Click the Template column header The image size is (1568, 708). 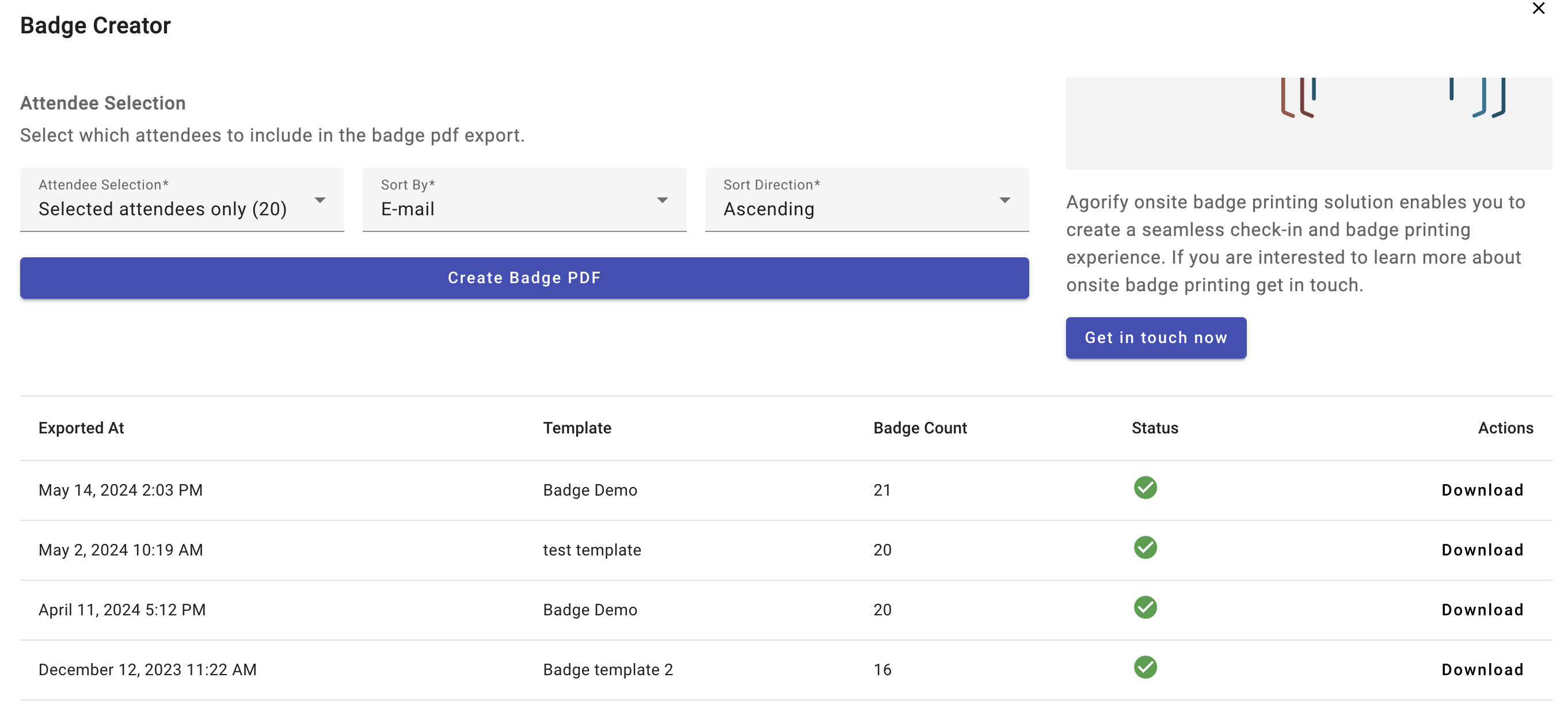pos(576,428)
